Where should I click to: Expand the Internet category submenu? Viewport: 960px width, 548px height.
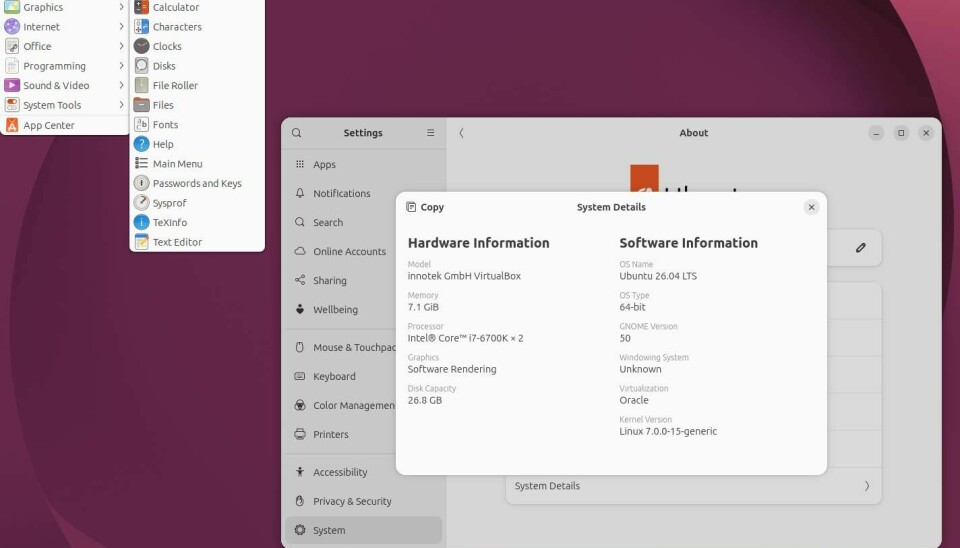64,26
